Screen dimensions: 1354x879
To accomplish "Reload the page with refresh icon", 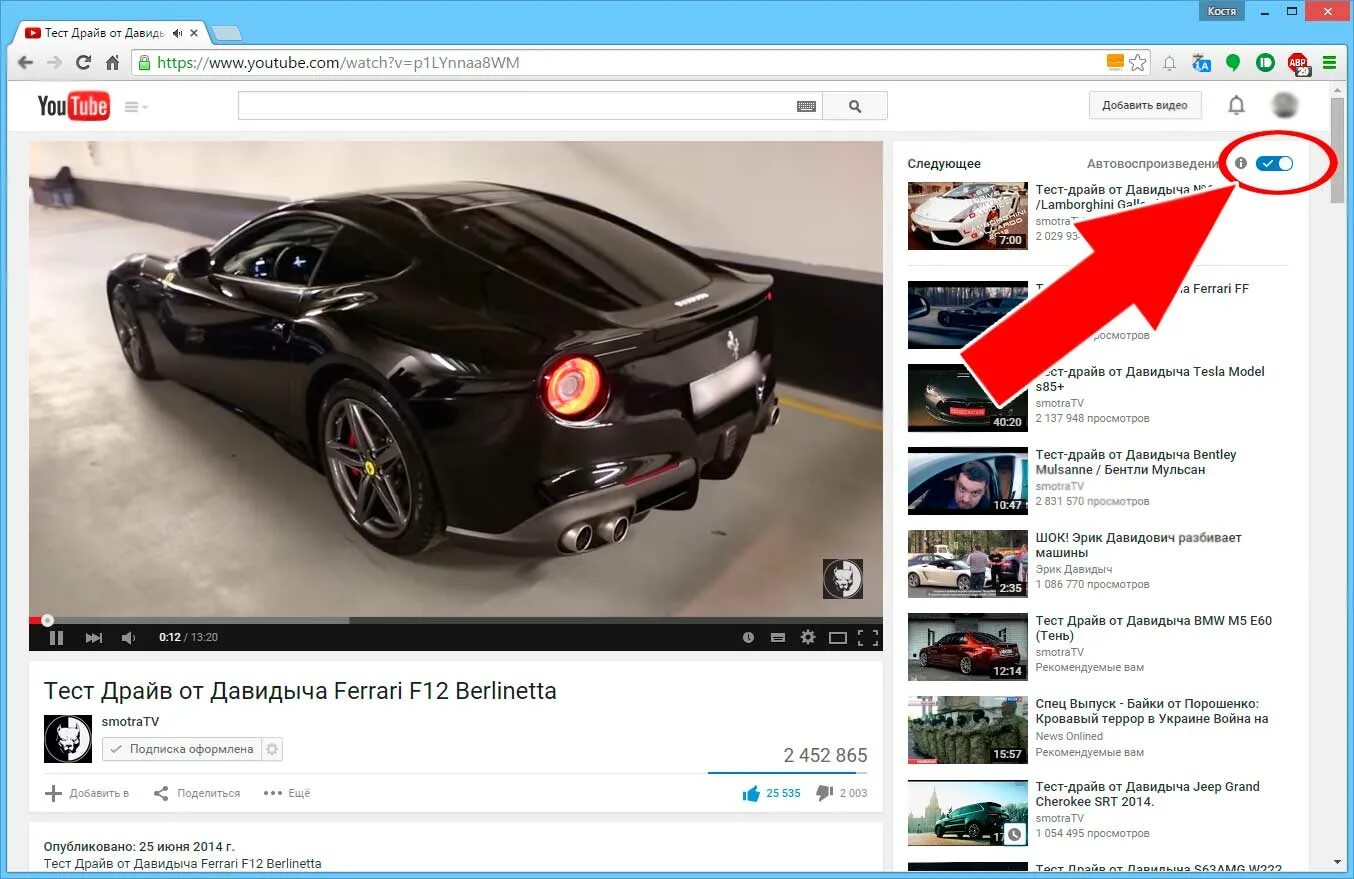I will pyautogui.click(x=84, y=63).
